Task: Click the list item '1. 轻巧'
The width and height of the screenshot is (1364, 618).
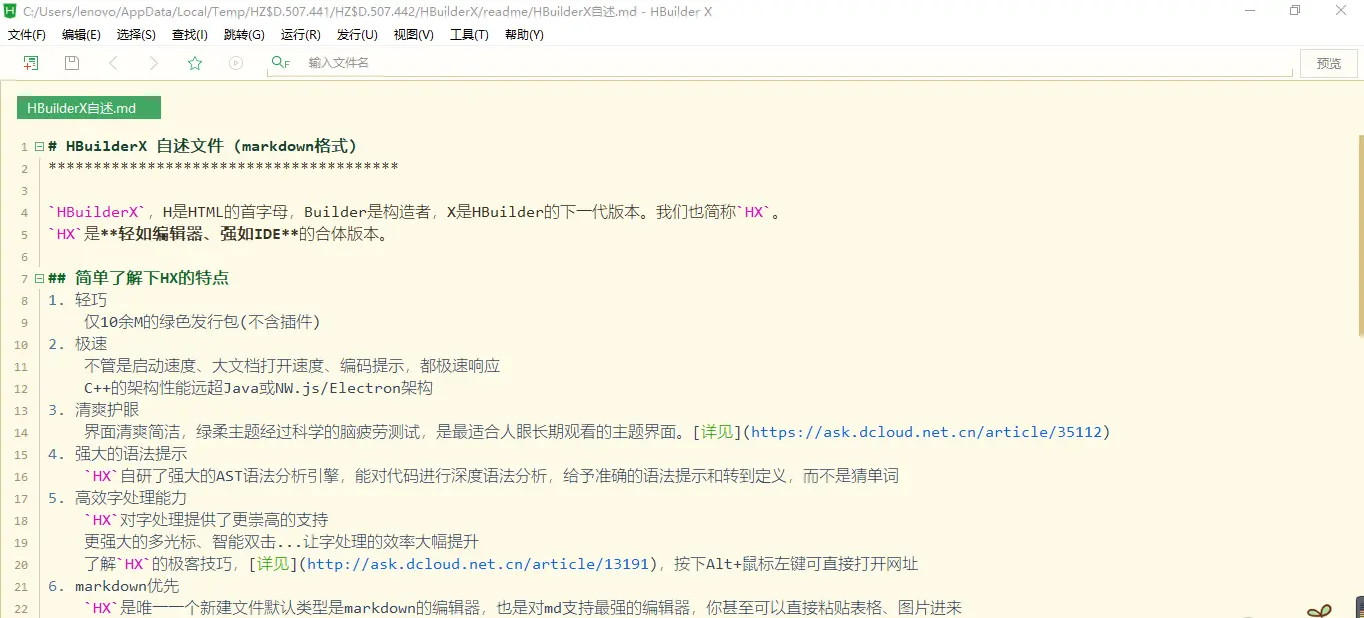Action: [x=77, y=300]
